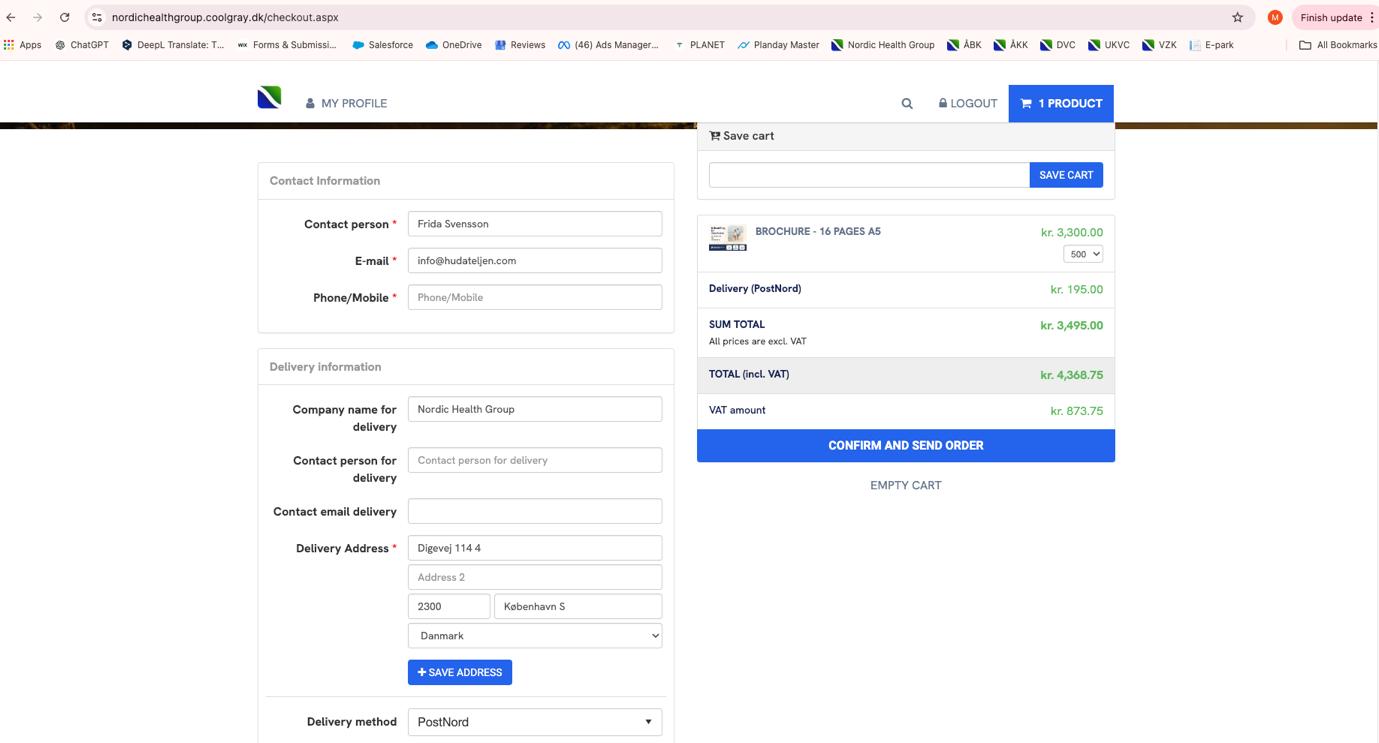
Task: Open the Nordic Health Group bookmark
Action: point(883,45)
